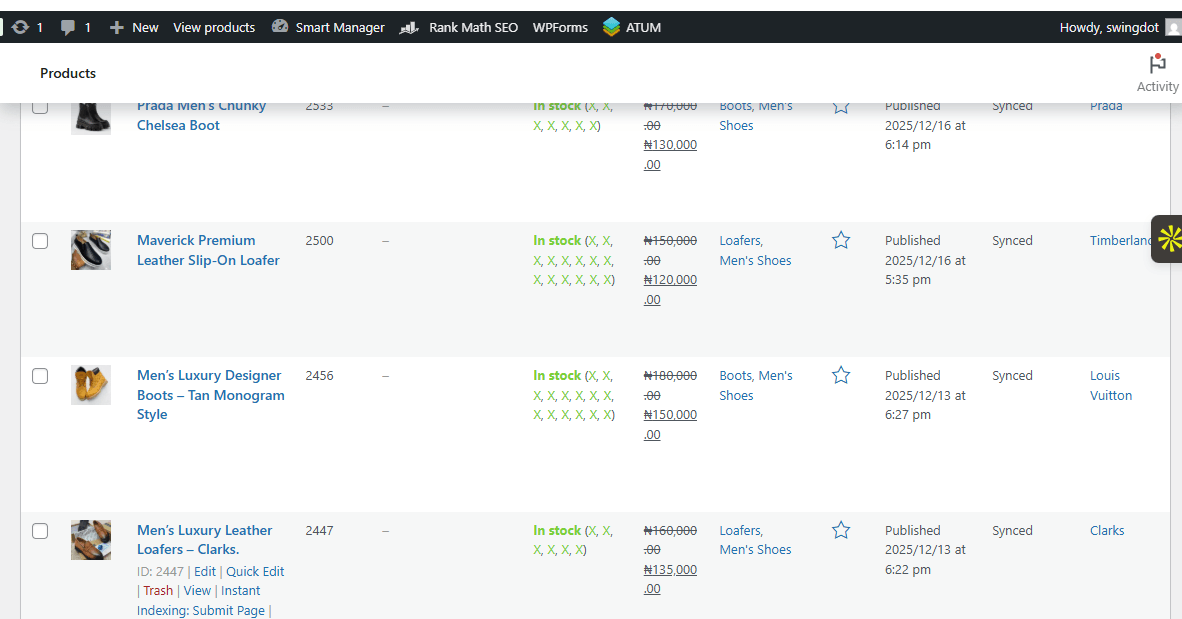Viewport: 1182px width, 619px height.
Task: Toggle featured star for Tan Monogram Boots
Action: 841,375
